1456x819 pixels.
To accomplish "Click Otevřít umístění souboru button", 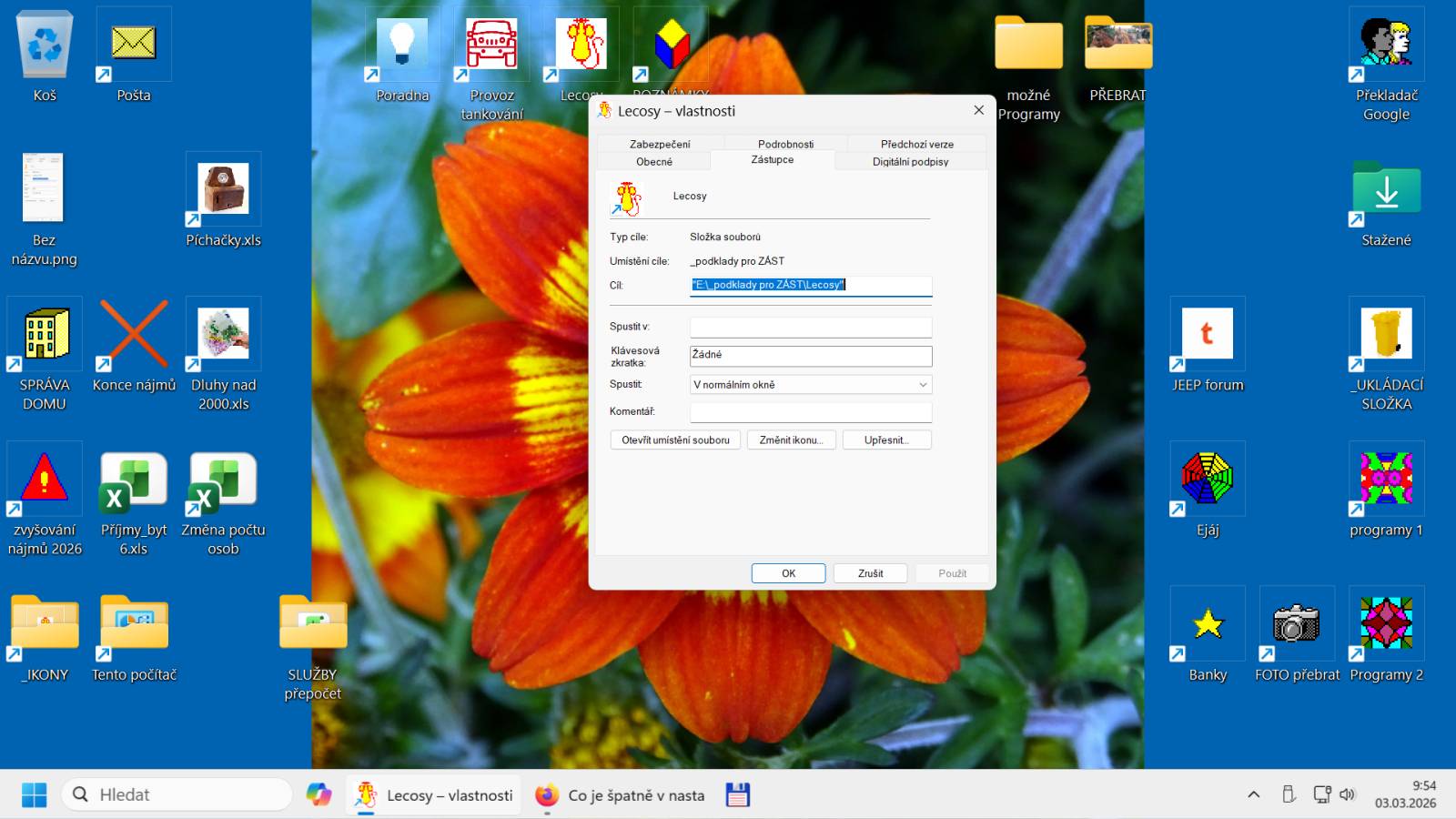I will tap(675, 440).
